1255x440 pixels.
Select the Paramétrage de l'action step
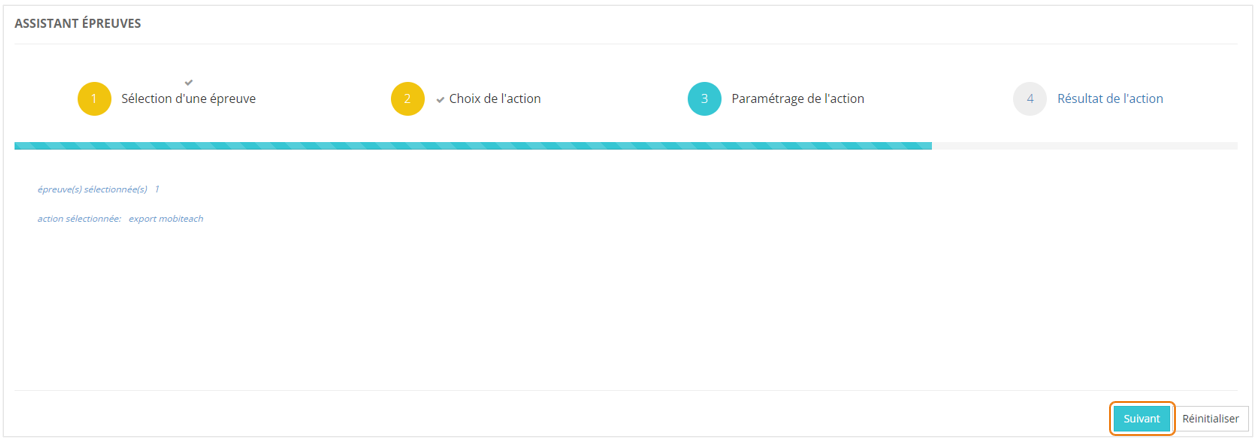point(797,99)
